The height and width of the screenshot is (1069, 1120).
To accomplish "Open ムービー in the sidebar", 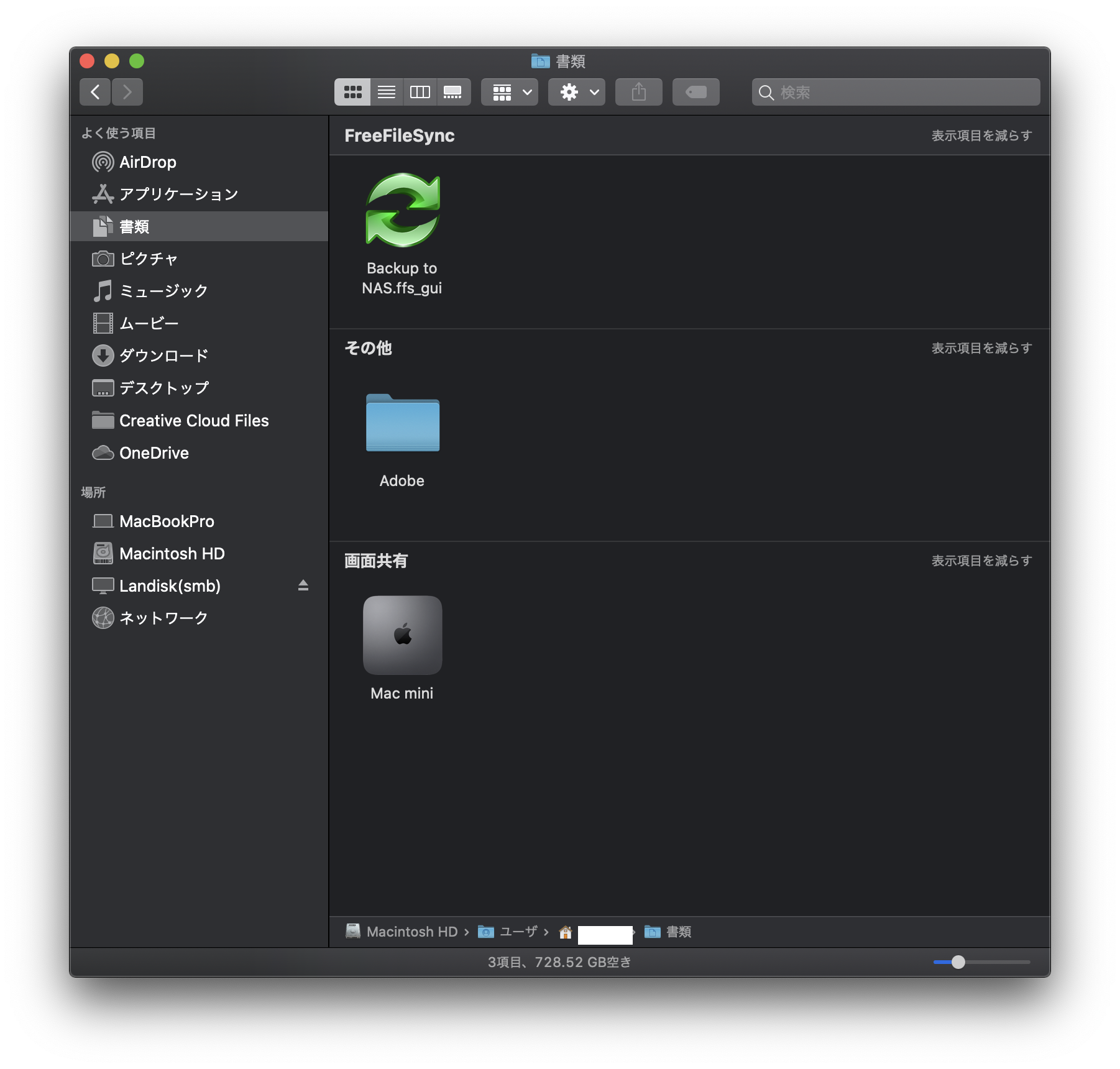I will pyautogui.click(x=199, y=324).
